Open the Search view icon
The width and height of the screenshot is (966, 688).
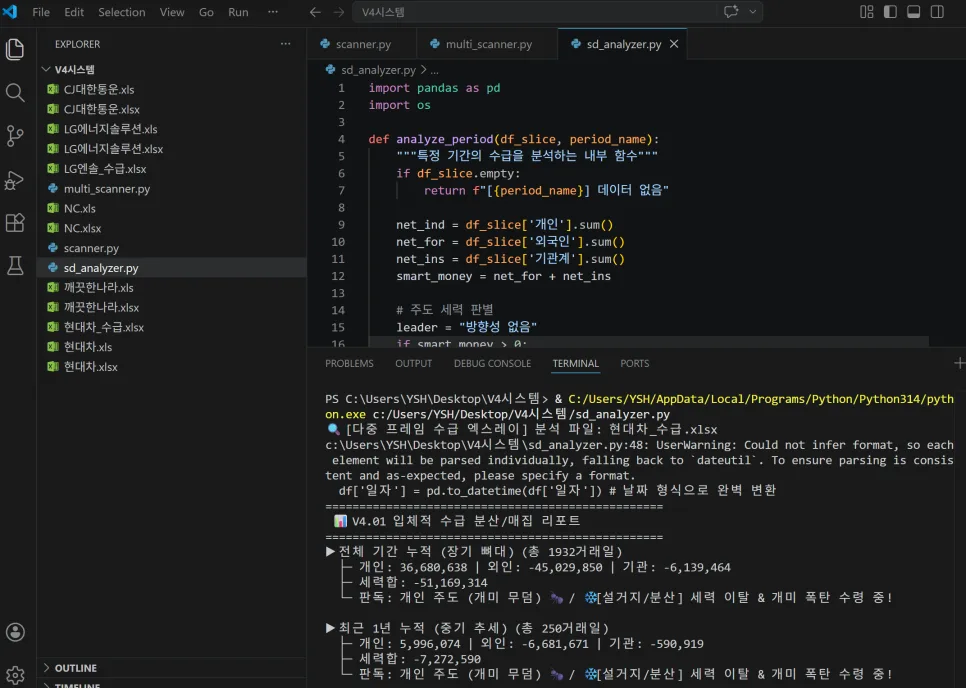pyautogui.click(x=15, y=92)
